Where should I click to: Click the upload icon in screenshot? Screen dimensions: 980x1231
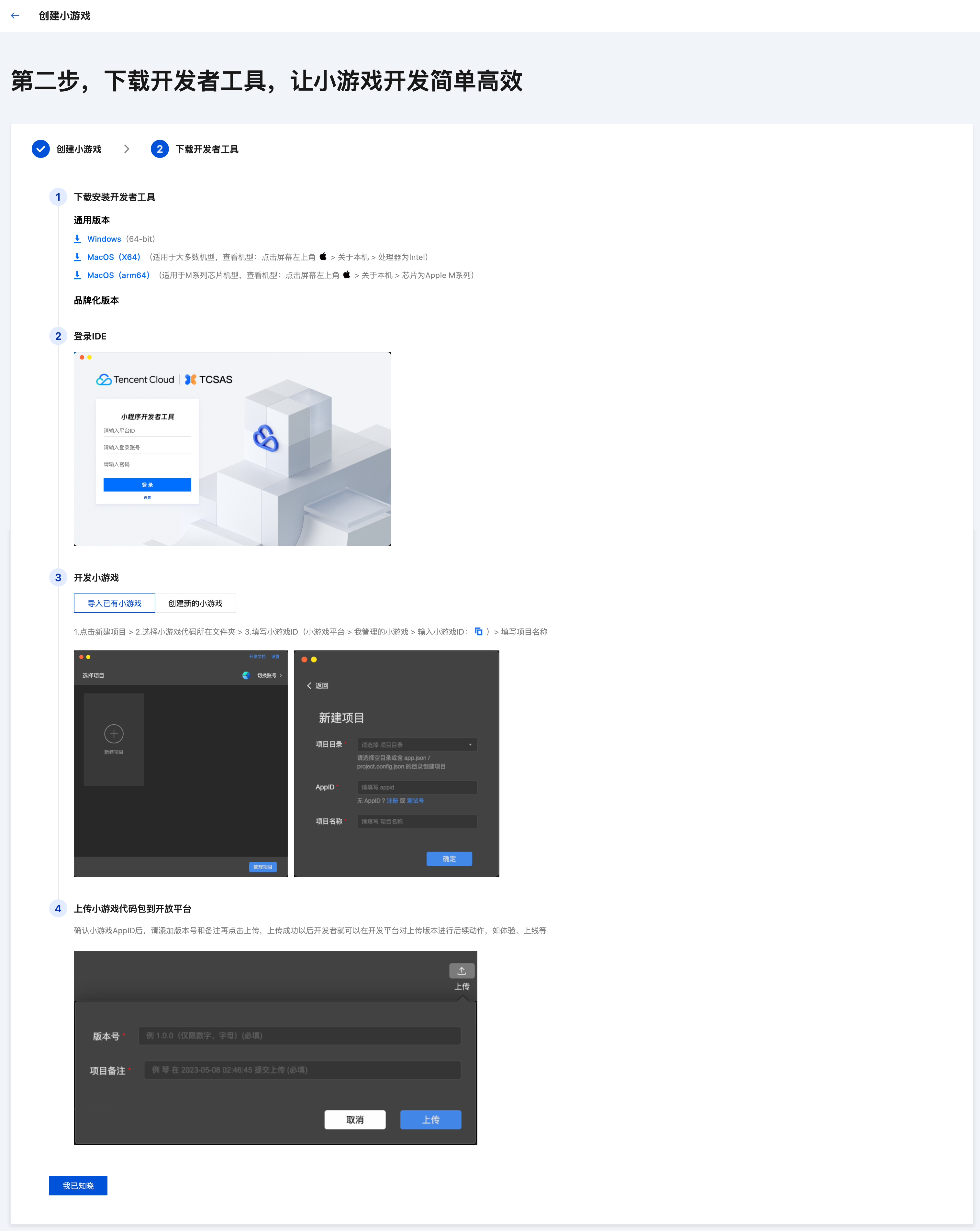[462, 970]
